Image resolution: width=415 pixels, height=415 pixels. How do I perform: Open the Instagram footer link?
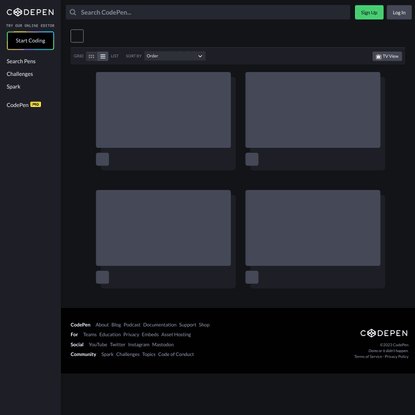point(139,344)
